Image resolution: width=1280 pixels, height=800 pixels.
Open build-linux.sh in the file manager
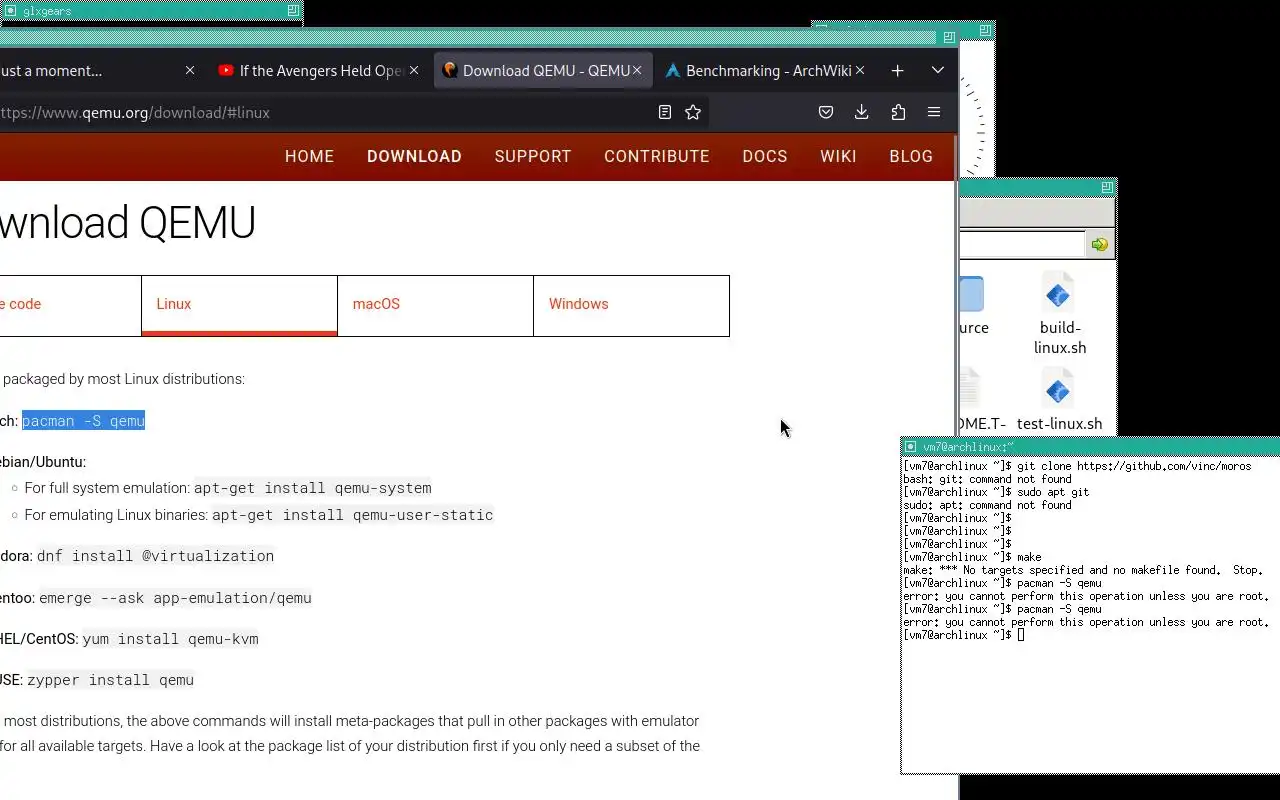click(1059, 314)
